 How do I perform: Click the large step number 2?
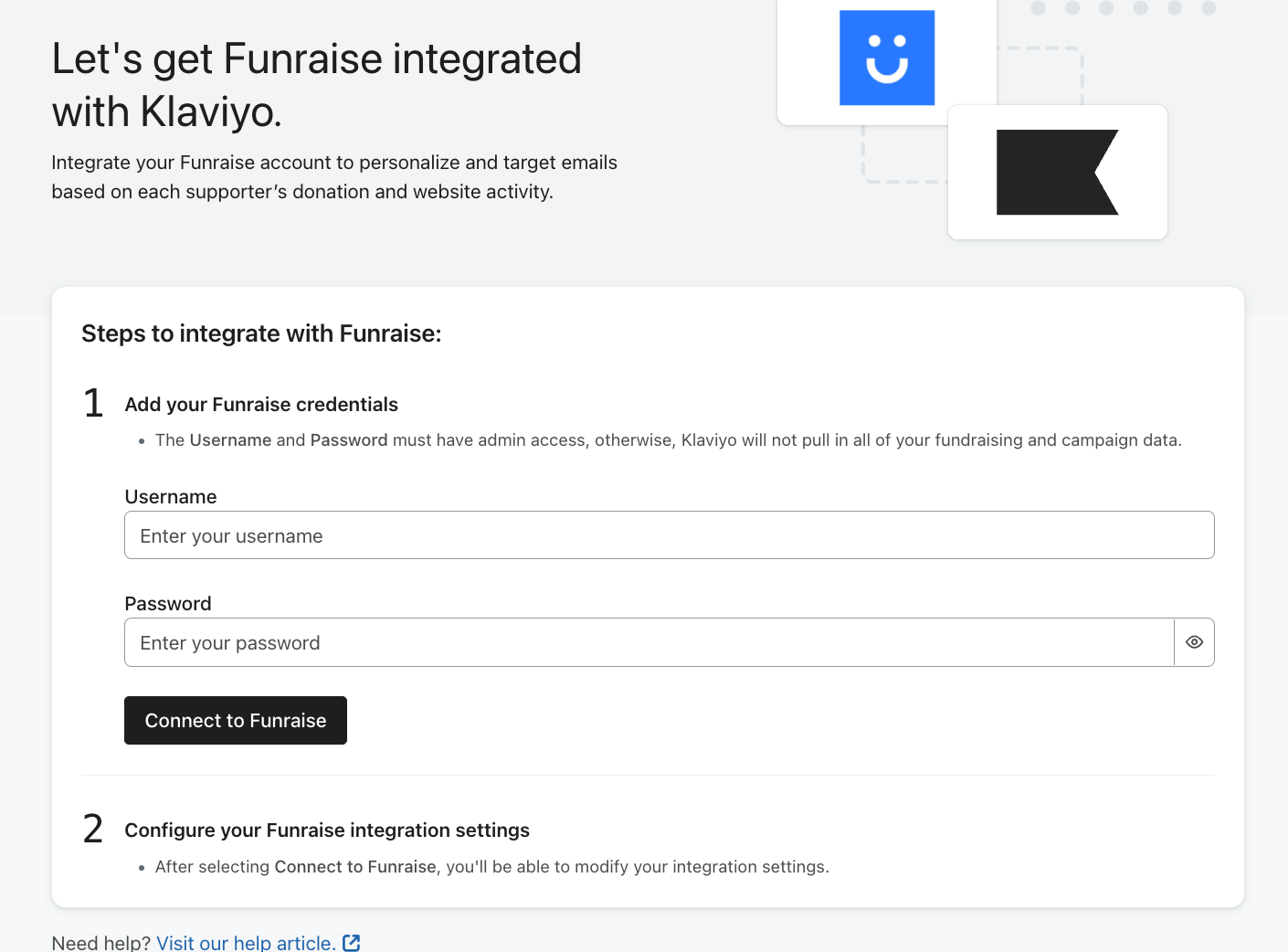pyautogui.click(x=93, y=829)
